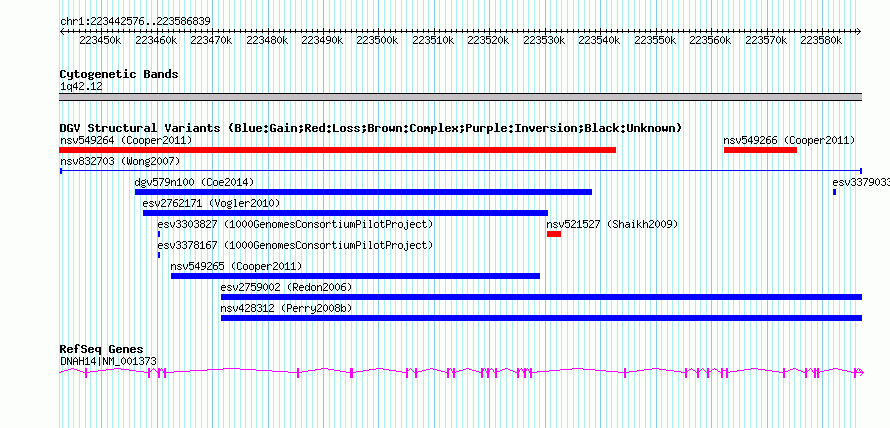
Task: Select the thin nsv832703 gain line
Action: [461, 171]
